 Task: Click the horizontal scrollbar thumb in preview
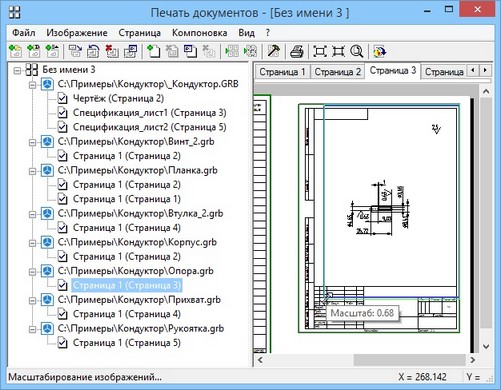click(409, 360)
